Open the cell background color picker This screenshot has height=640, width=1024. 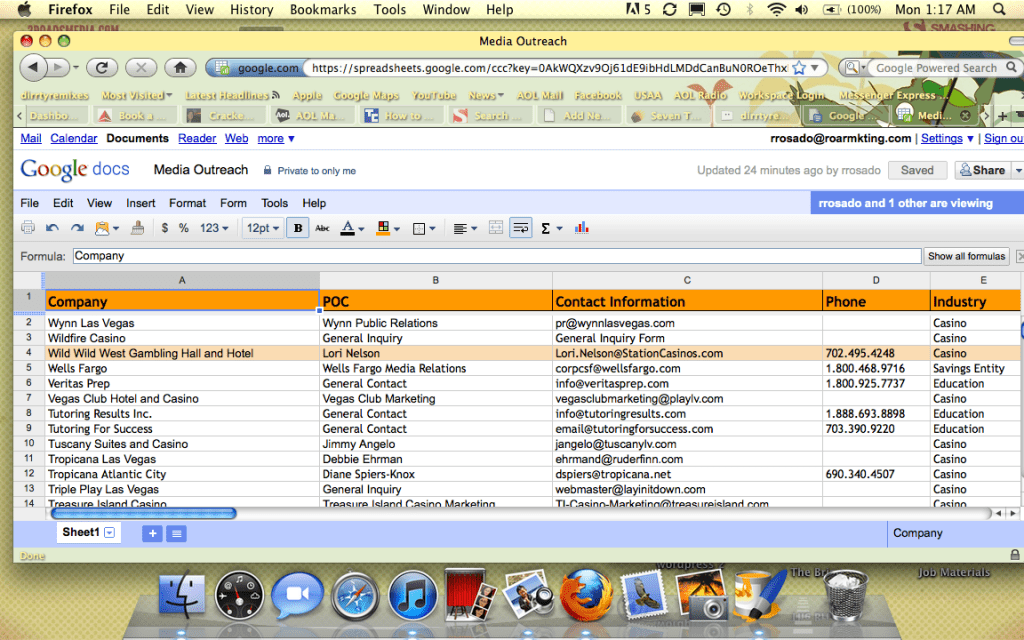tap(385, 228)
